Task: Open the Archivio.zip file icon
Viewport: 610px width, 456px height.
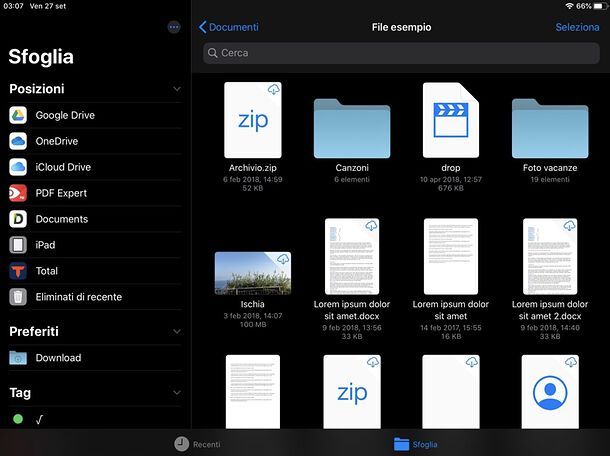Action: 253,120
